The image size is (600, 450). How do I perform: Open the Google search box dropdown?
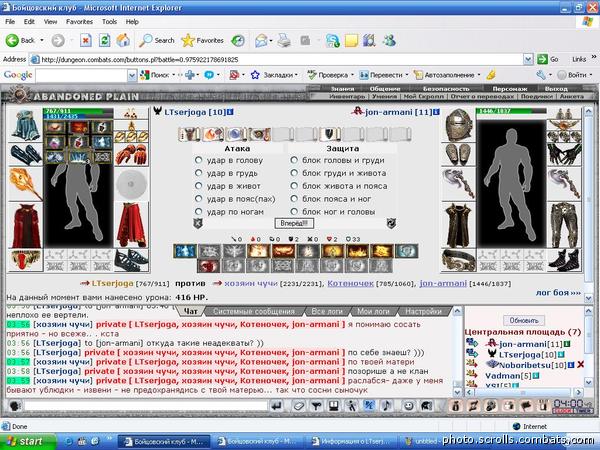point(132,75)
